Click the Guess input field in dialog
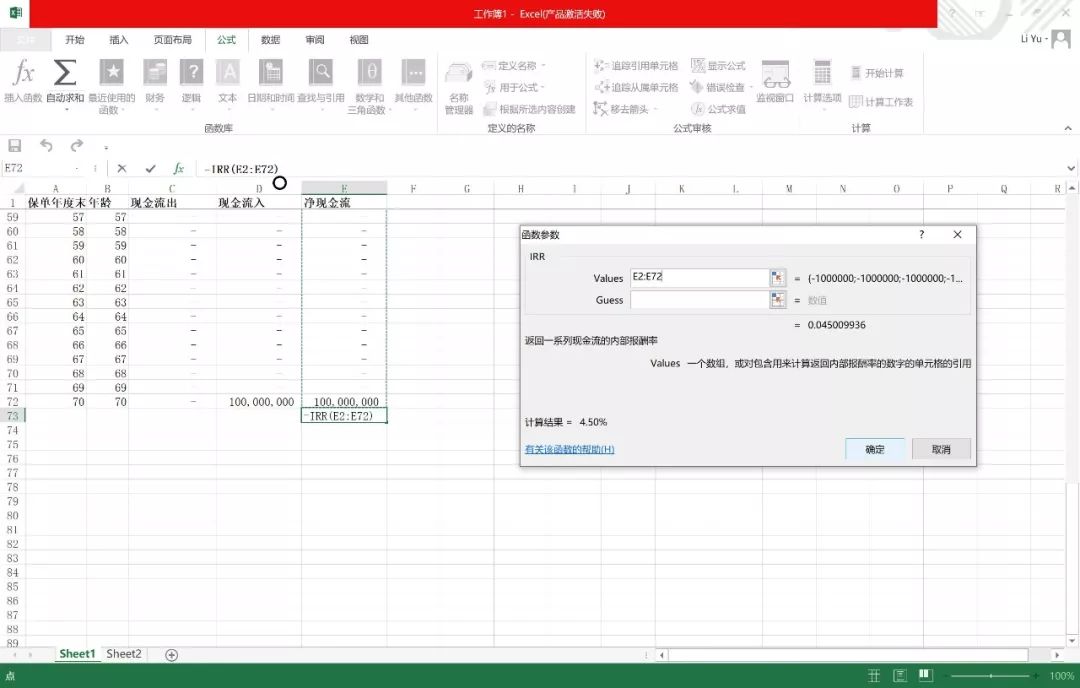This screenshot has width=1080, height=688. point(699,300)
